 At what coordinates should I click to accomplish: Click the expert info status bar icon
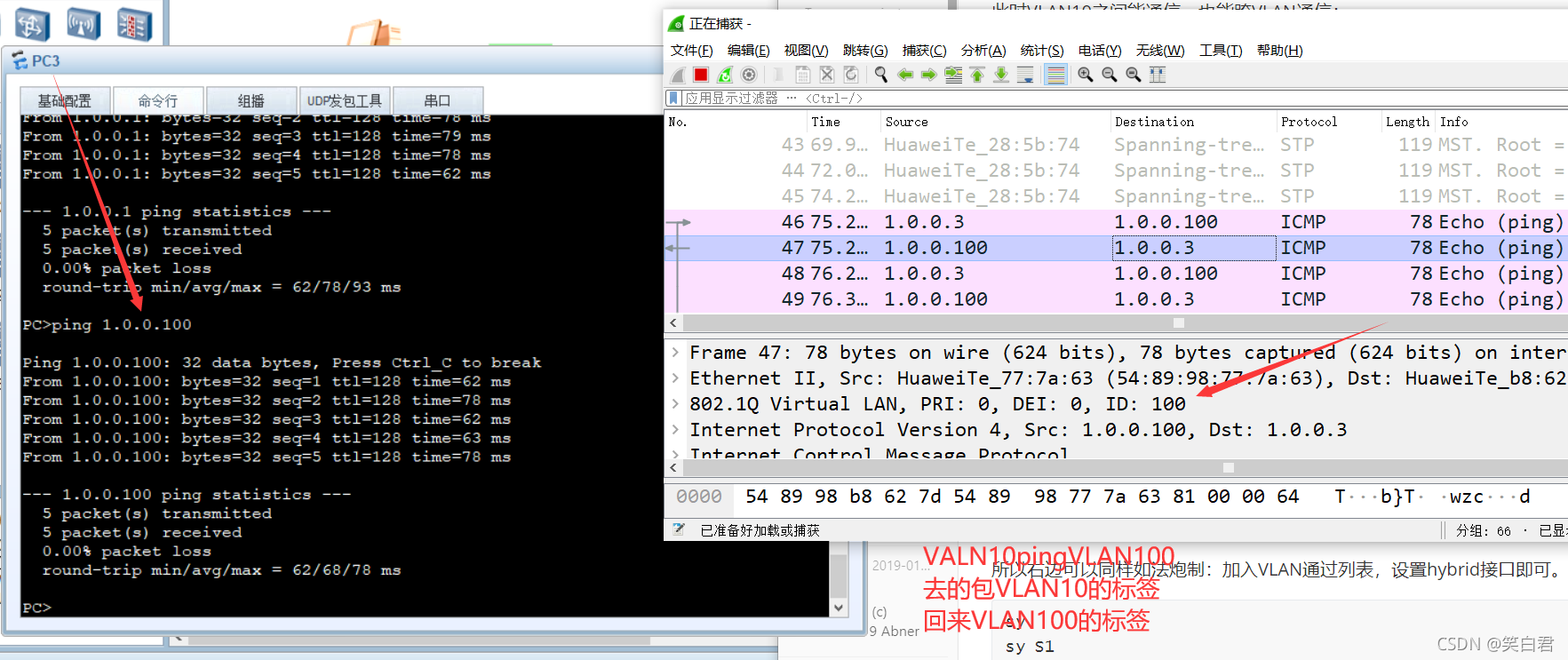[679, 529]
